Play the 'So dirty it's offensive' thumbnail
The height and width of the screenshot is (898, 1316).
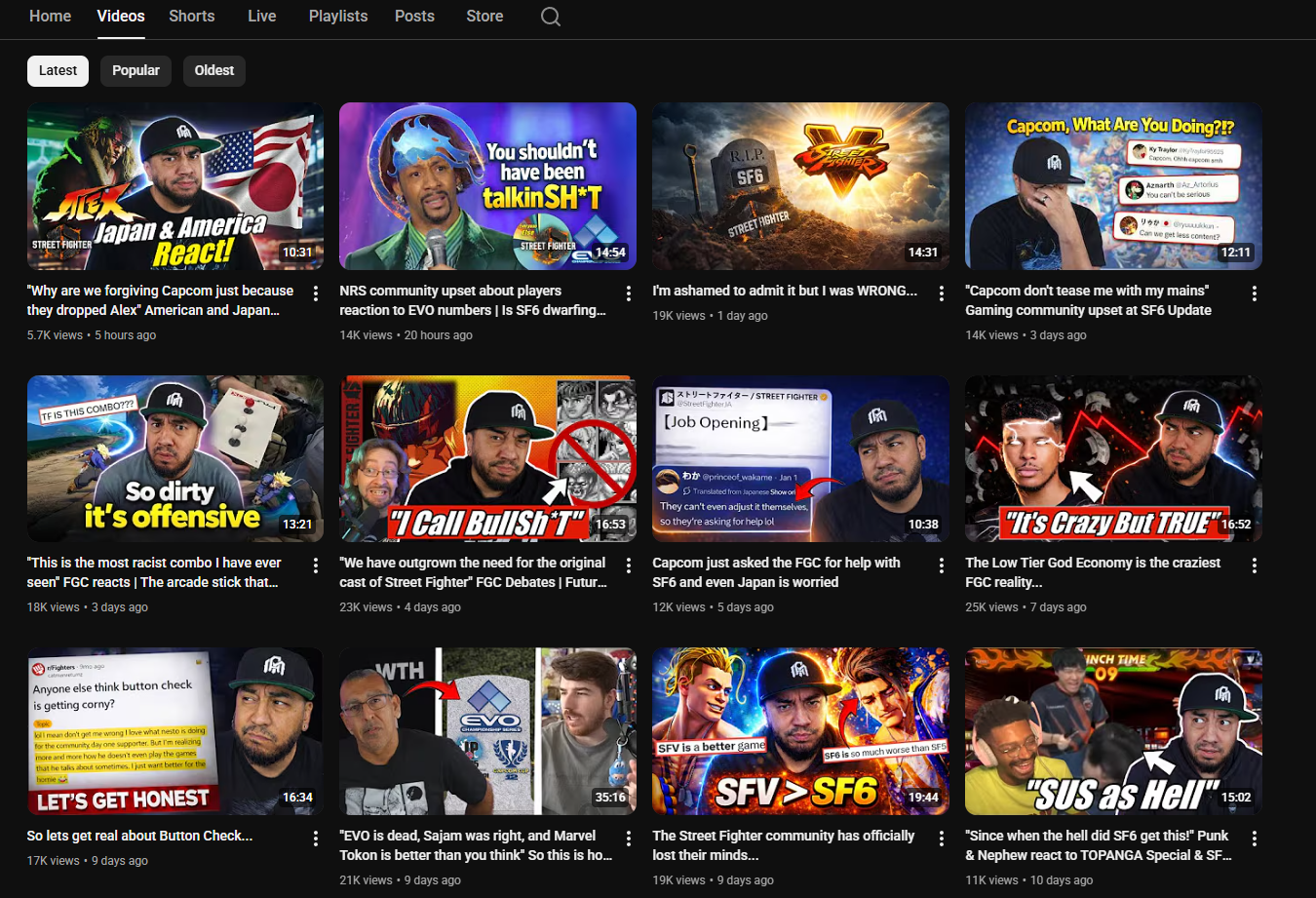click(x=175, y=458)
